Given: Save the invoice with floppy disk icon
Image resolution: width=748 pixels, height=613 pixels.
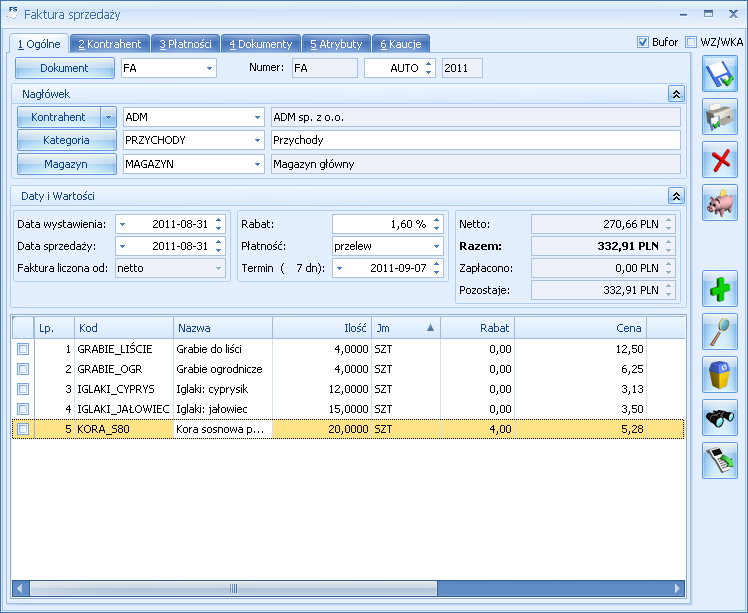Looking at the screenshot, I should click(720, 73).
